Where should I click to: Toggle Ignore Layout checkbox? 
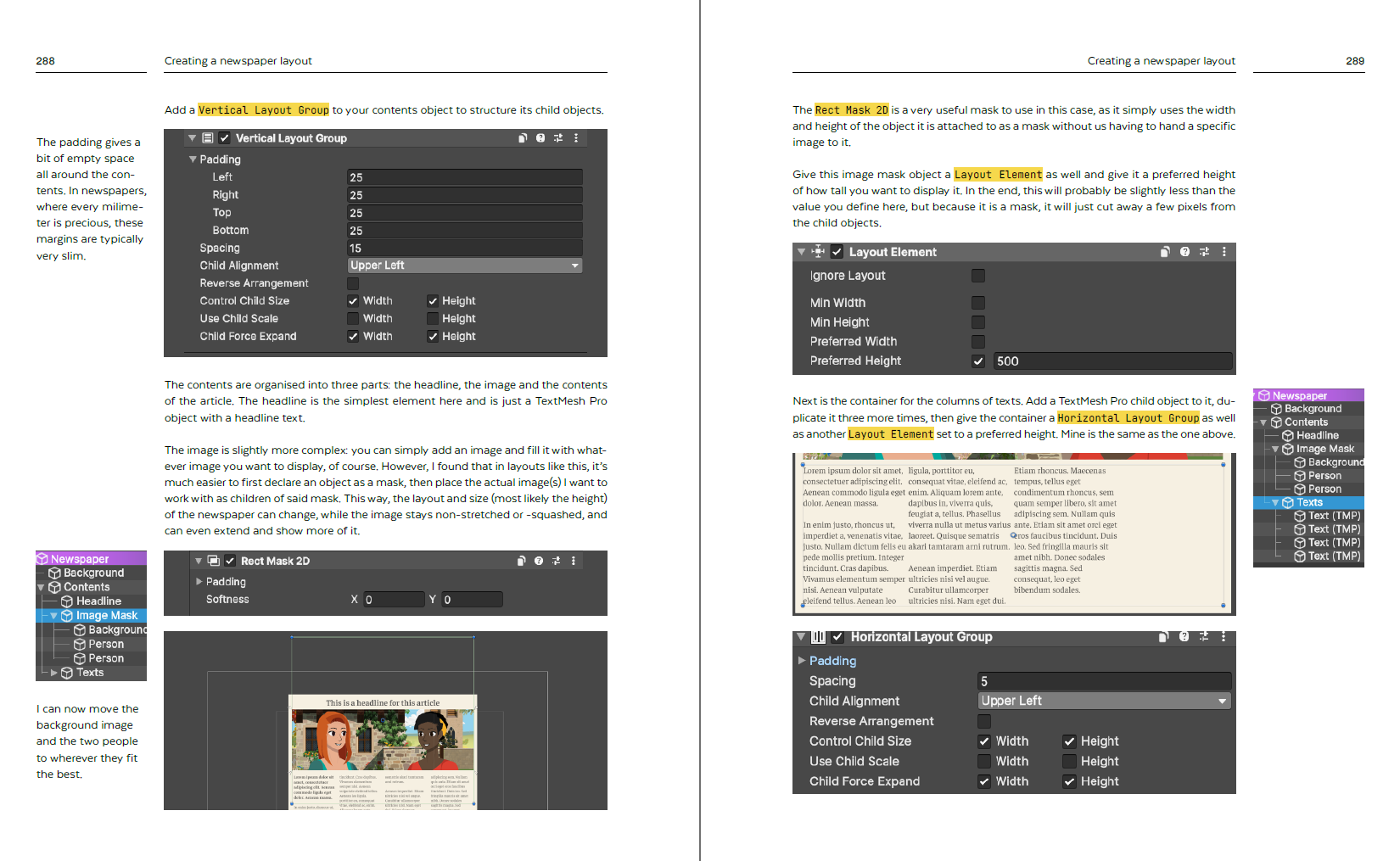[978, 276]
